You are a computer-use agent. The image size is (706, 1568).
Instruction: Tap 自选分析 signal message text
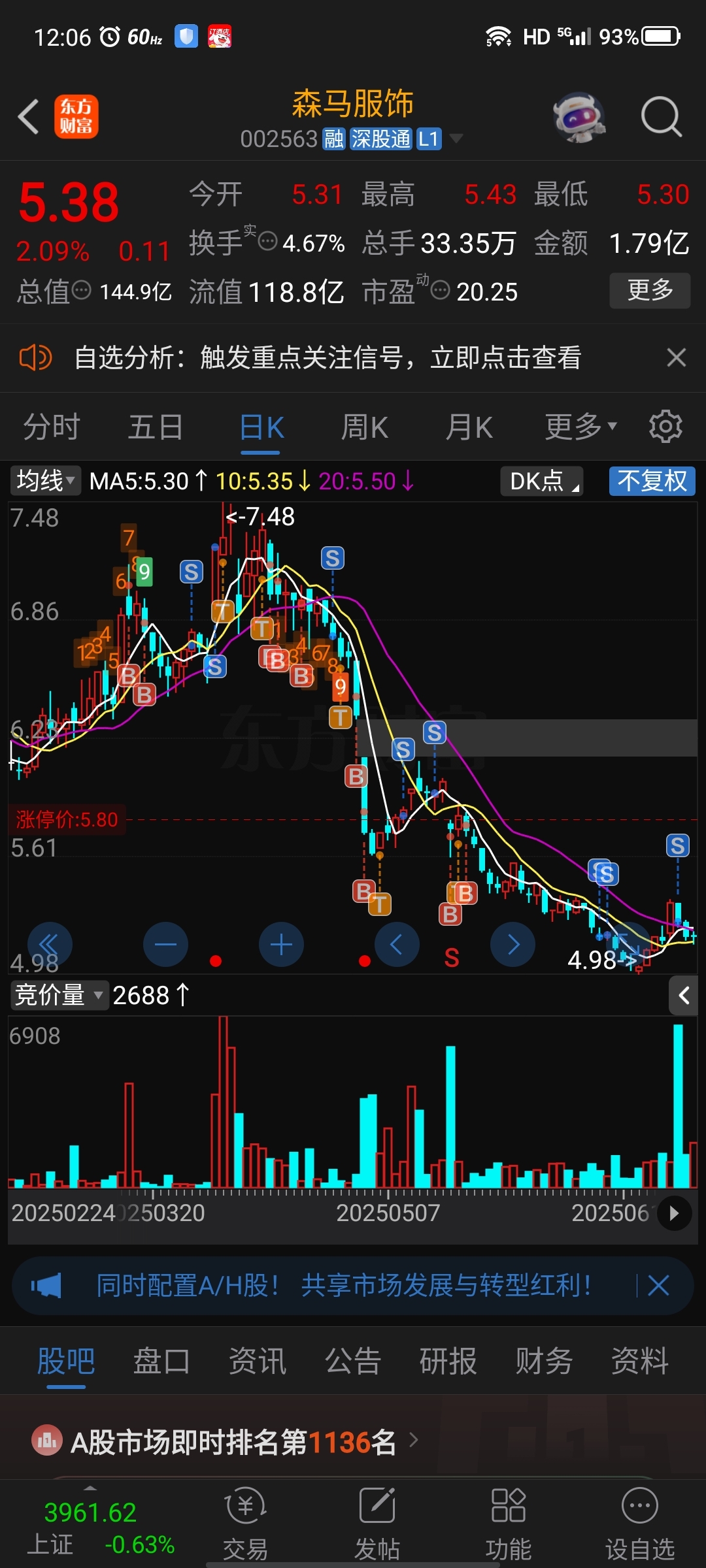point(328,357)
